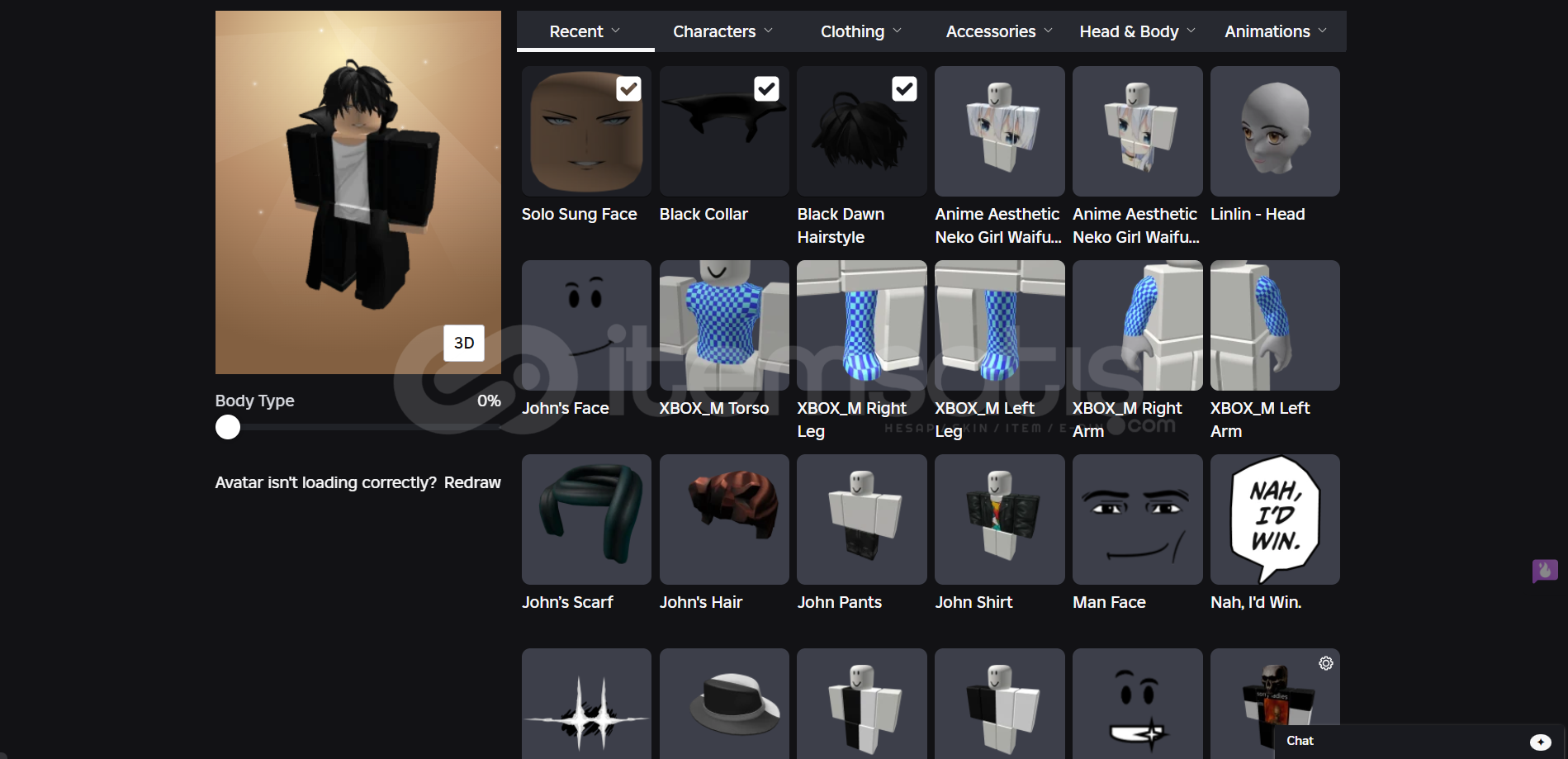Equip the John Pants item
Viewport: 1568px width, 759px height.
[x=862, y=519]
